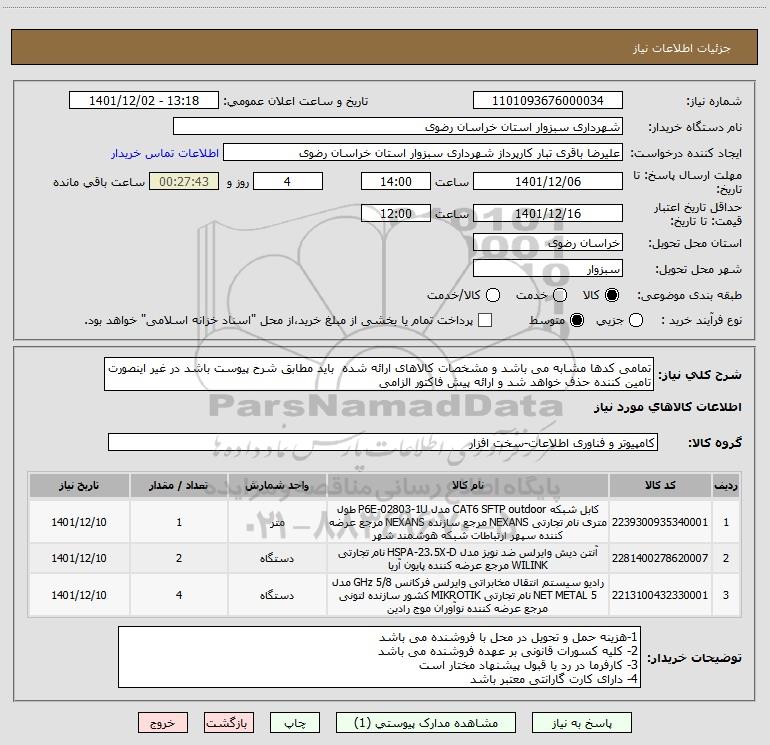Image resolution: width=770 pixels, height=745 pixels.
Task: Click item code 2213100432330001
Action: [660, 595]
